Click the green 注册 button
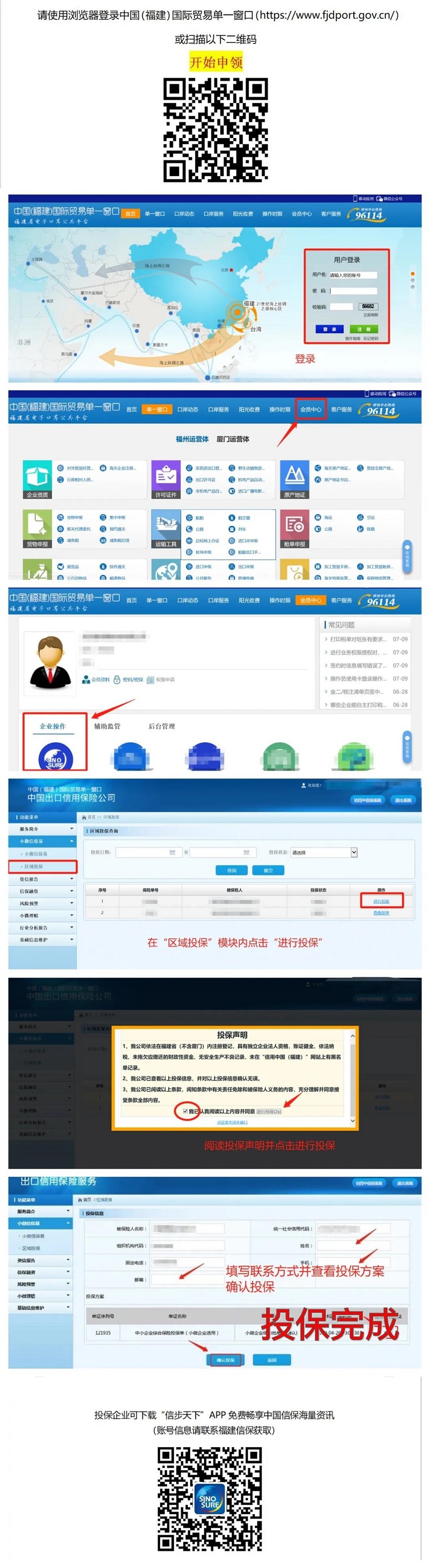This screenshot has width=430, height=1568. point(363,329)
